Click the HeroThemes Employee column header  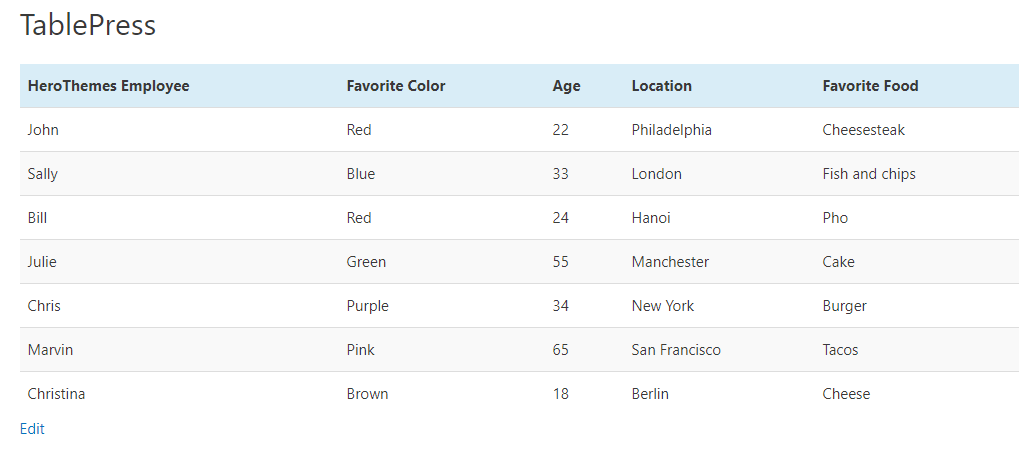tap(108, 86)
